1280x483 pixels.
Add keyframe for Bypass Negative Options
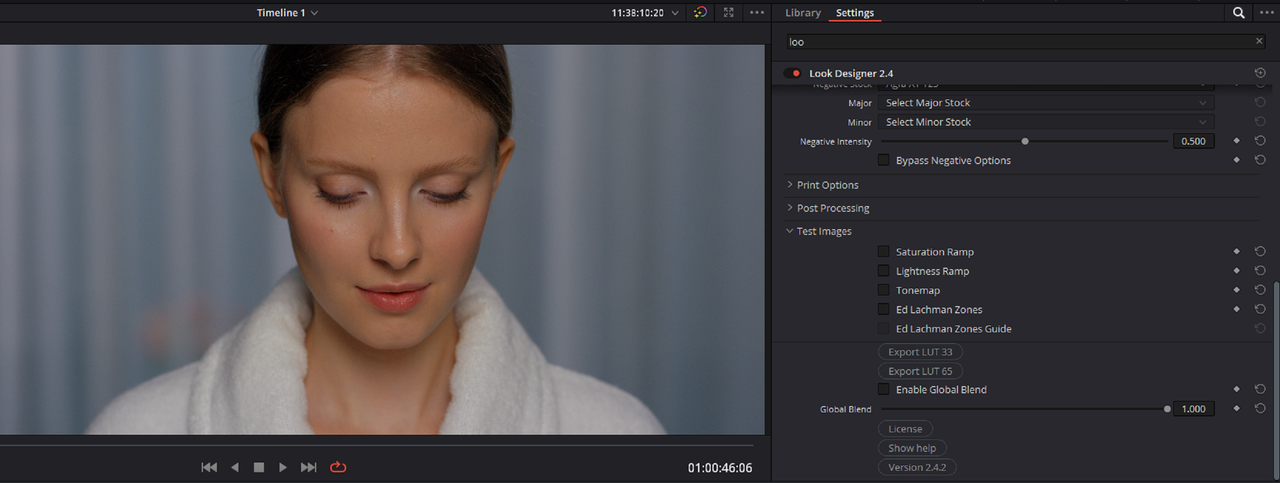1237,160
